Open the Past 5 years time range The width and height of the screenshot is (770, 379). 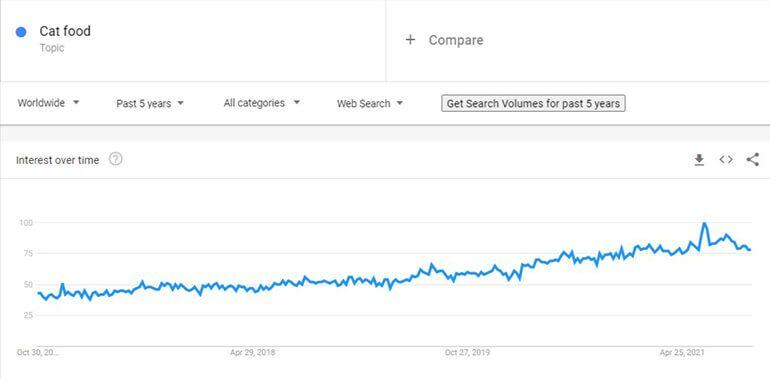(150, 104)
